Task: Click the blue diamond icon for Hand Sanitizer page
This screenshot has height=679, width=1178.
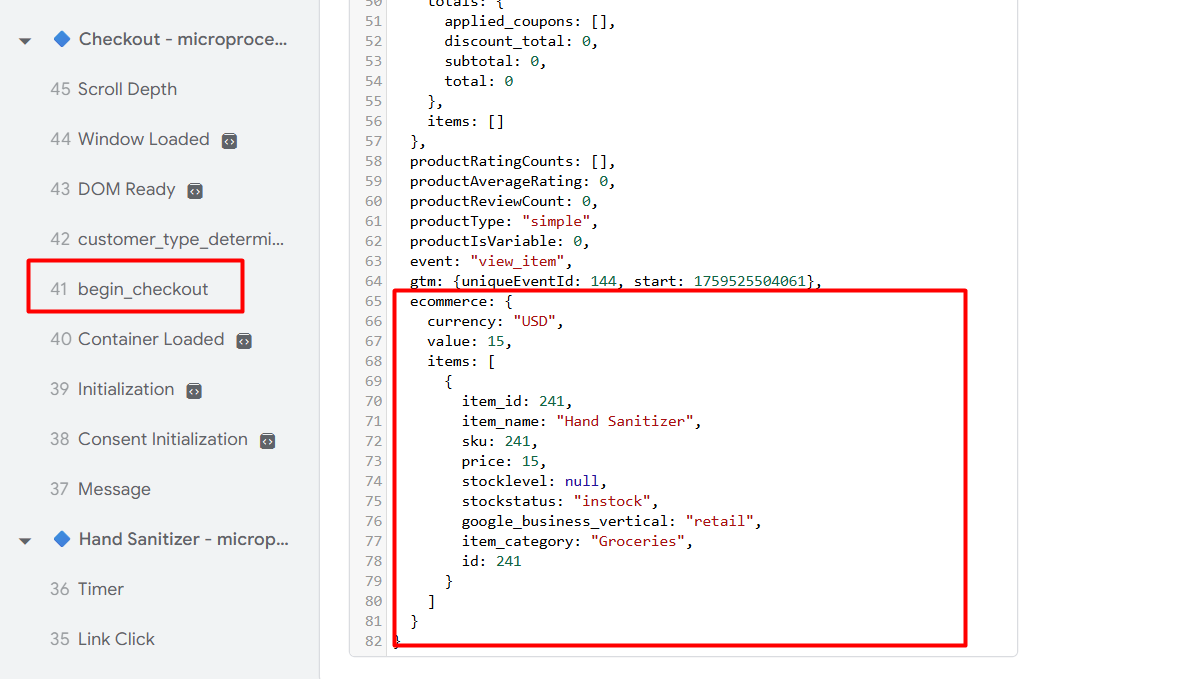Action: click(62, 539)
